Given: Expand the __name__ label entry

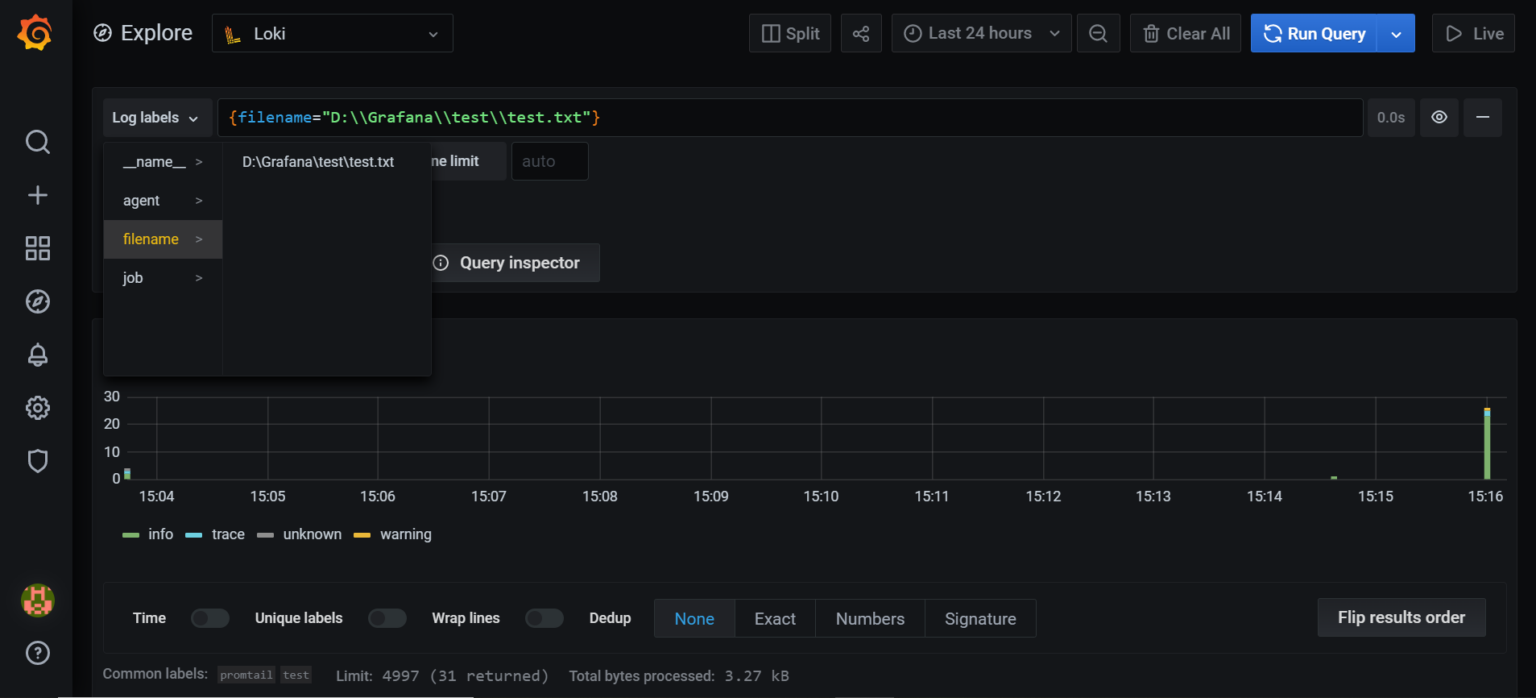Looking at the screenshot, I should click(x=163, y=161).
